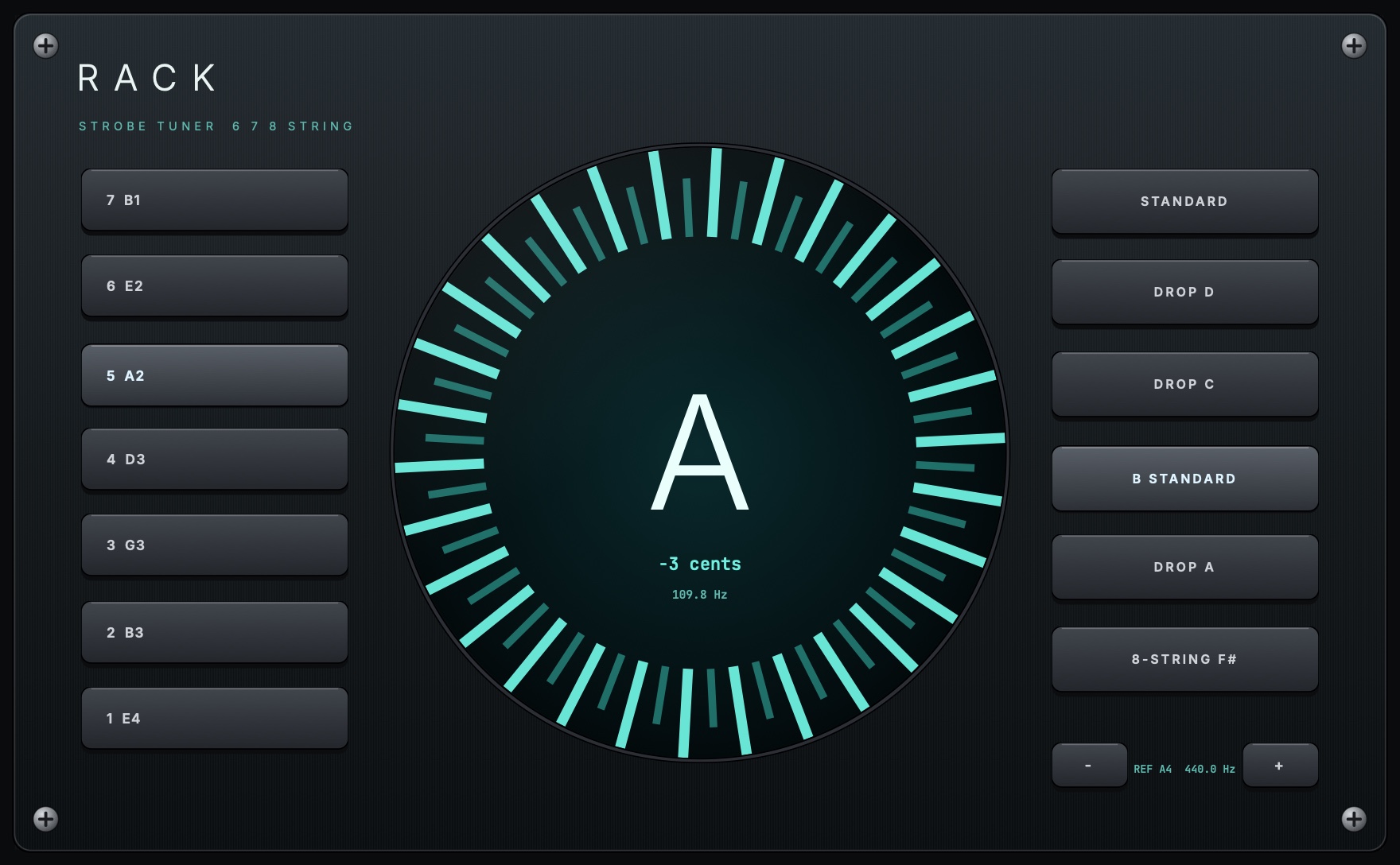Click the REF A4 440.0 Hz readout
1400x865 pixels.
click(1184, 769)
